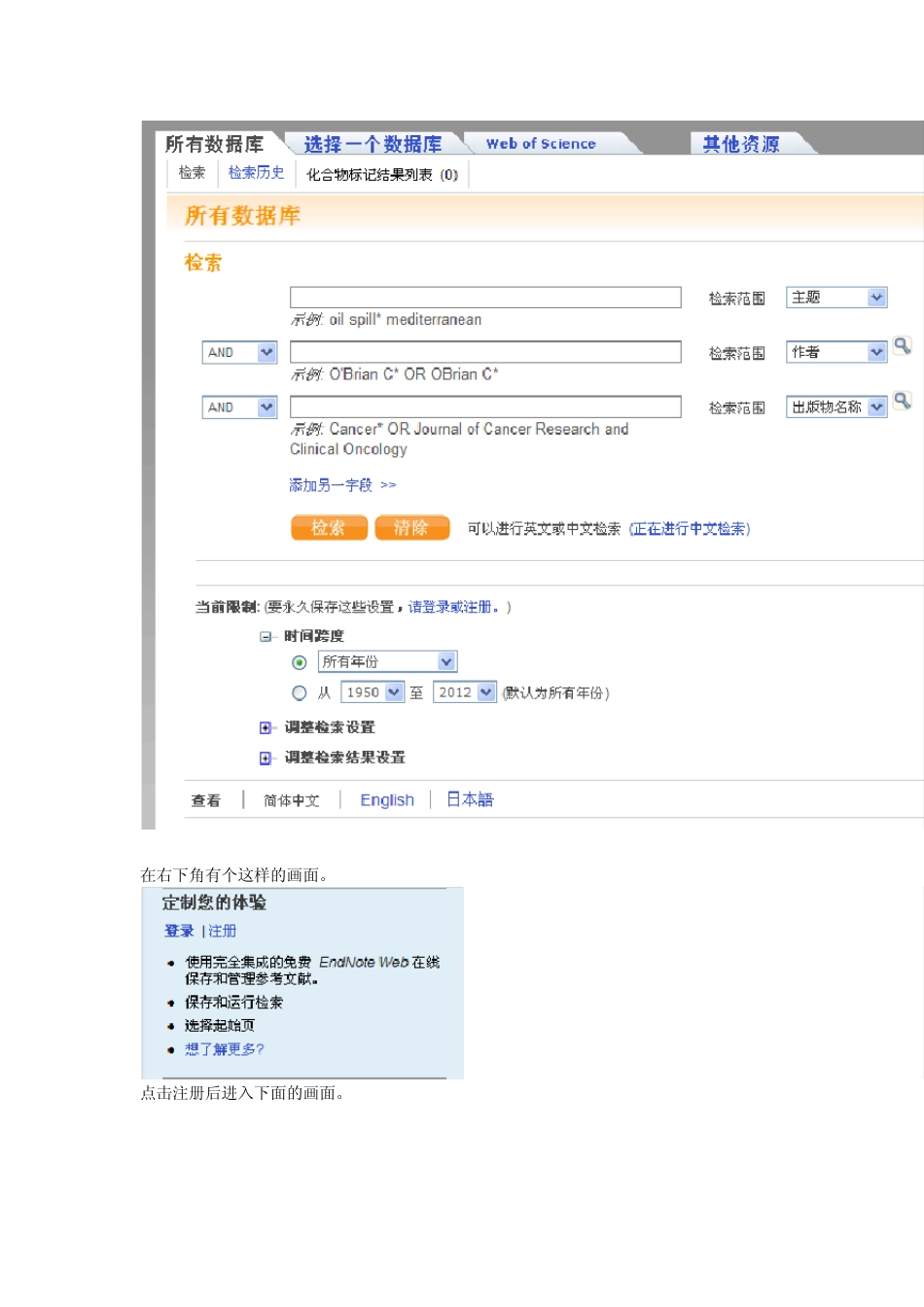Open the 所有年份 timespan dropdown

coord(387,662)
